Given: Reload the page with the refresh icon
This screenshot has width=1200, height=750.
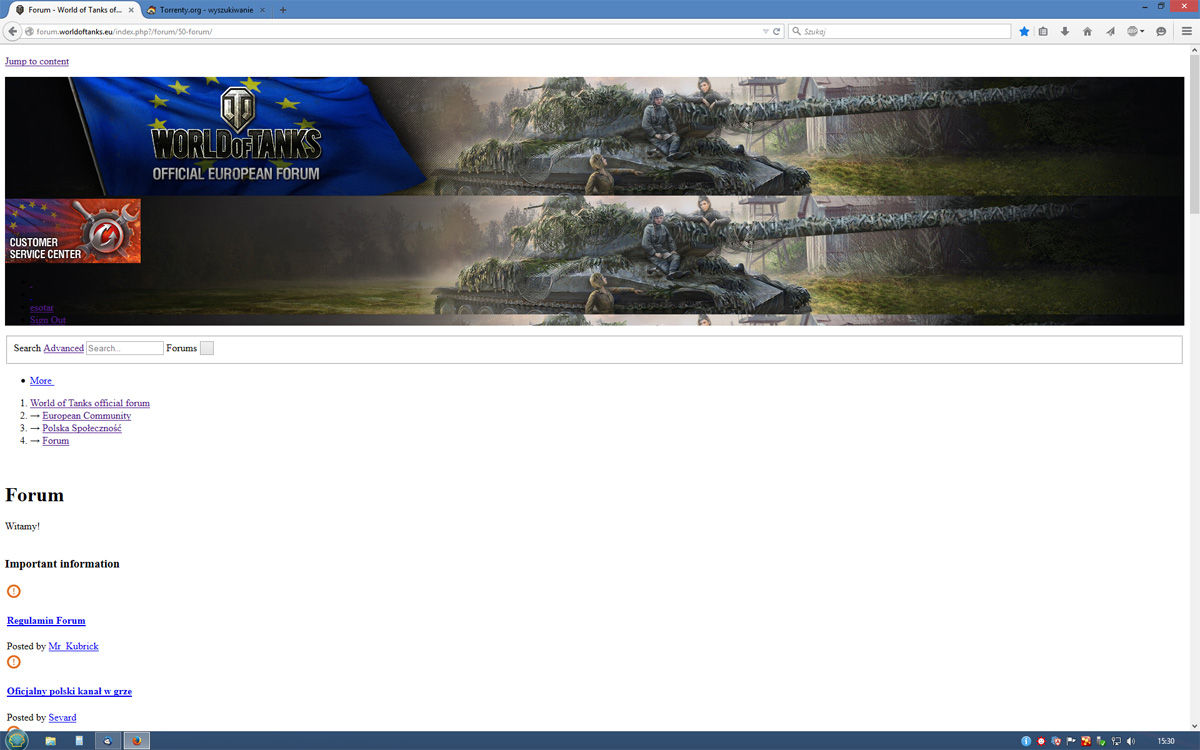Looking at the screenshot, I should (x=777, y=31).
